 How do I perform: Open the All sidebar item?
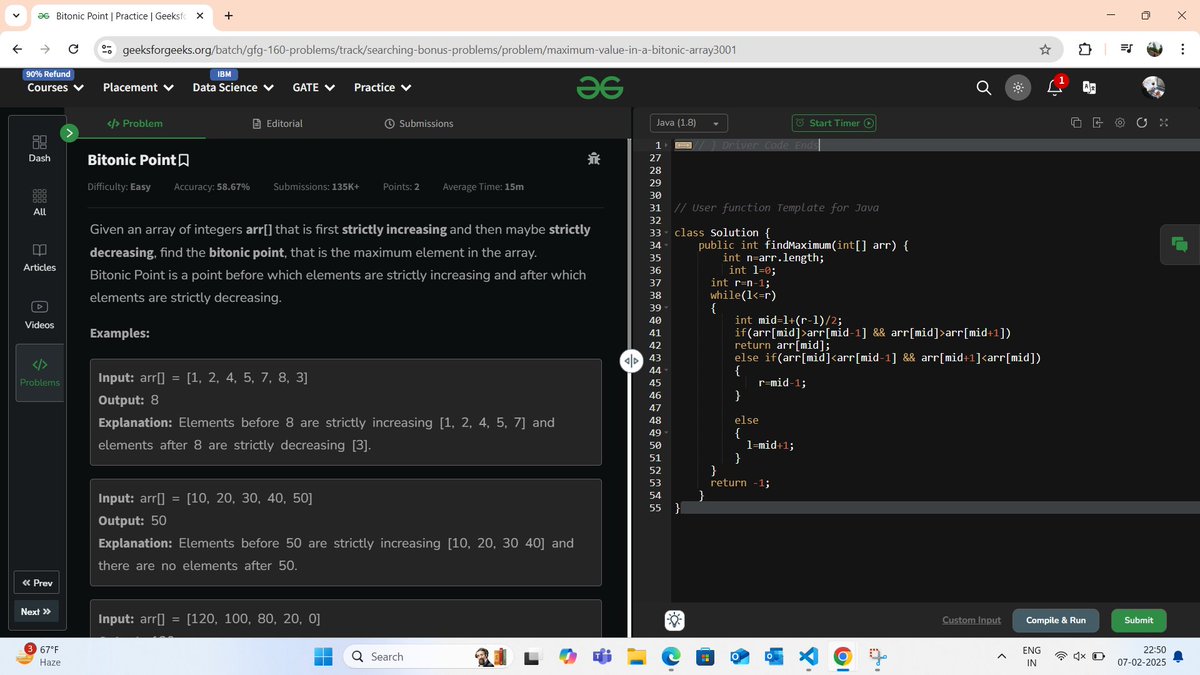coord(39,202)
